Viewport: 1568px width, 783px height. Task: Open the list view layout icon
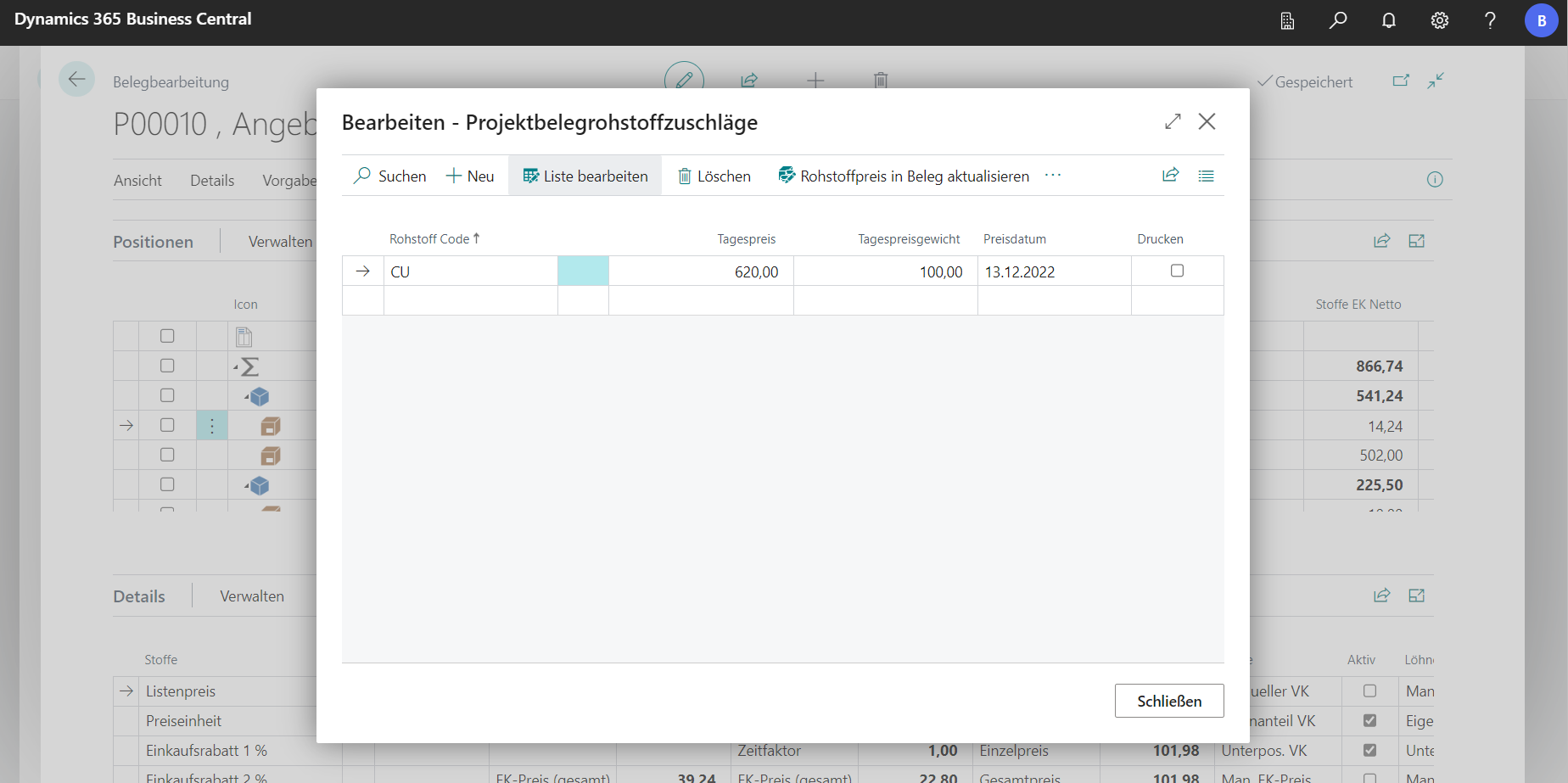click(x=1206, y=176)
